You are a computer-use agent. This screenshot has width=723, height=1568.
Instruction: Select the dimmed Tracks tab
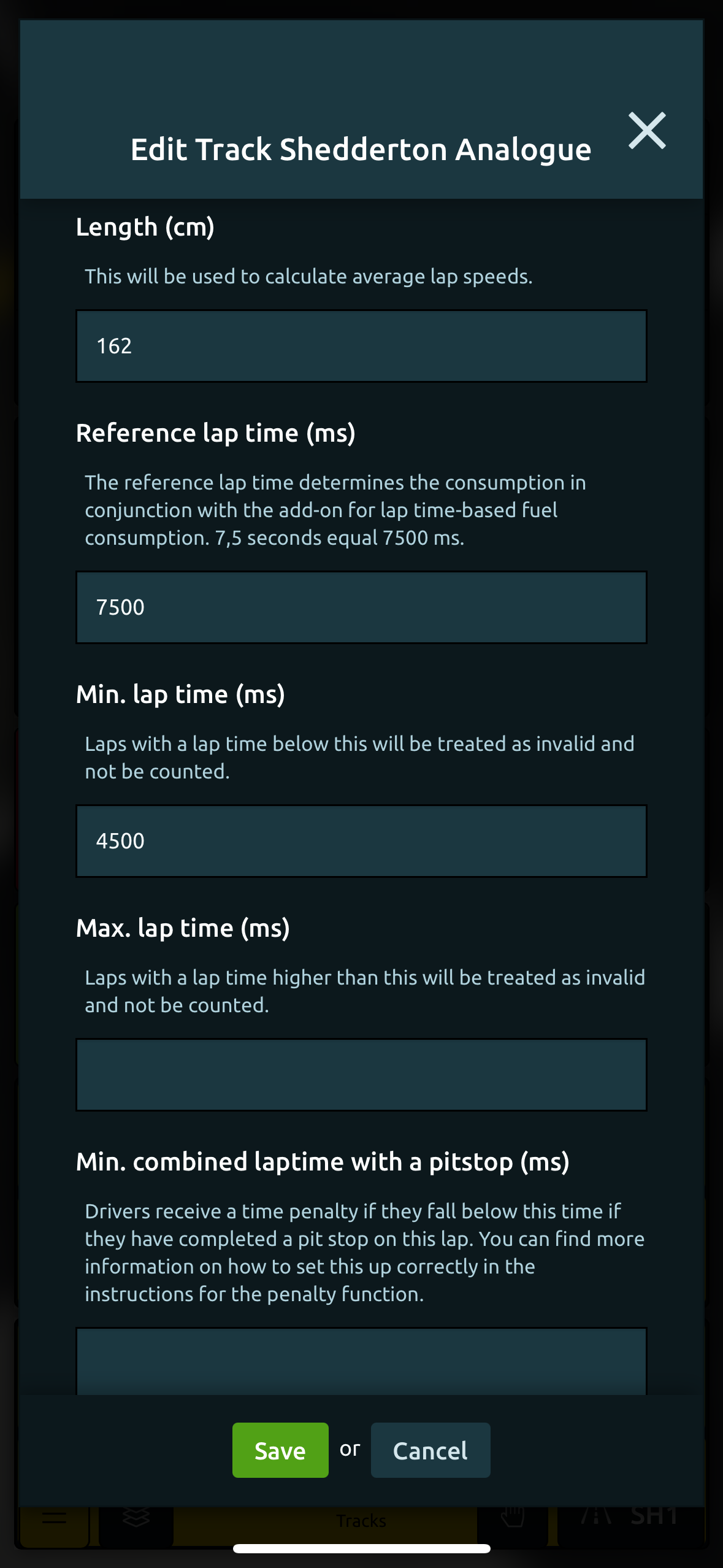click(361, 1521)
